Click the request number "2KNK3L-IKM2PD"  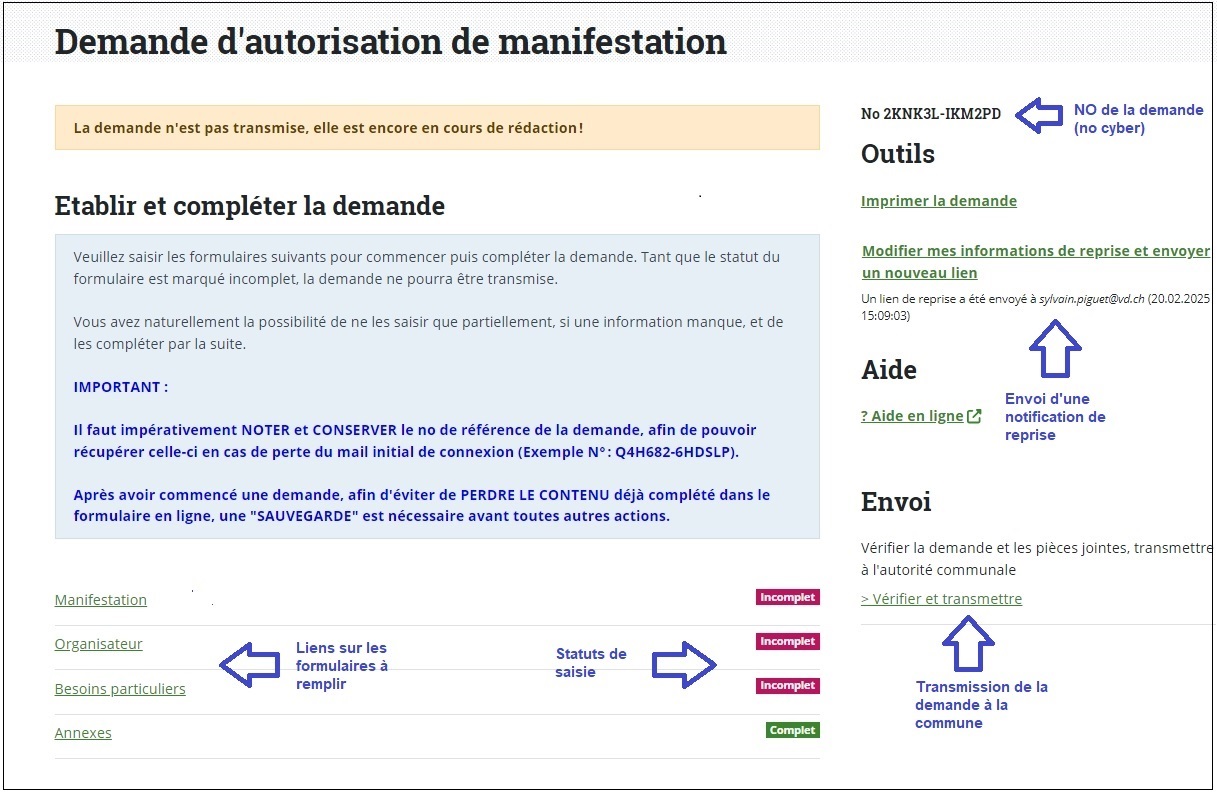point(932,113)
